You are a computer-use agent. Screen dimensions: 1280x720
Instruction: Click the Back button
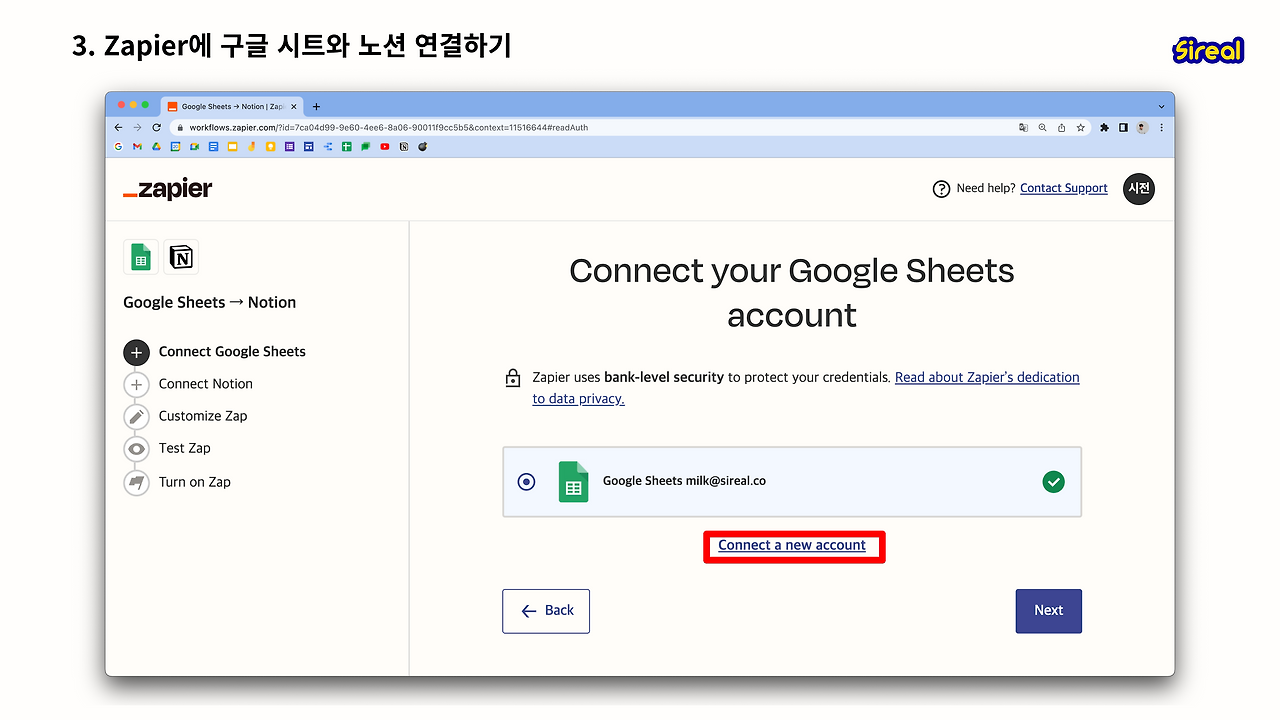pyautogui.click(x=546, y=611)
